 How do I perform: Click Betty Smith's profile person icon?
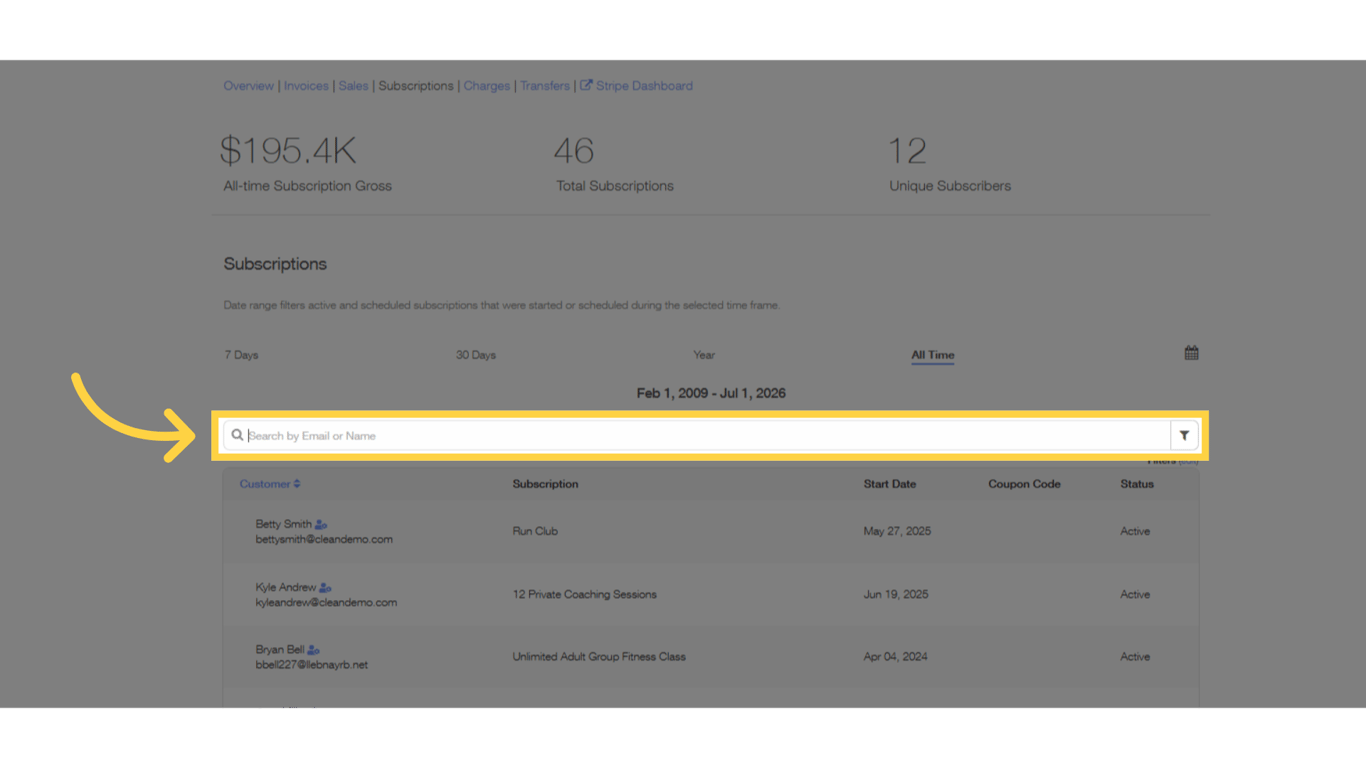(320, 523)
